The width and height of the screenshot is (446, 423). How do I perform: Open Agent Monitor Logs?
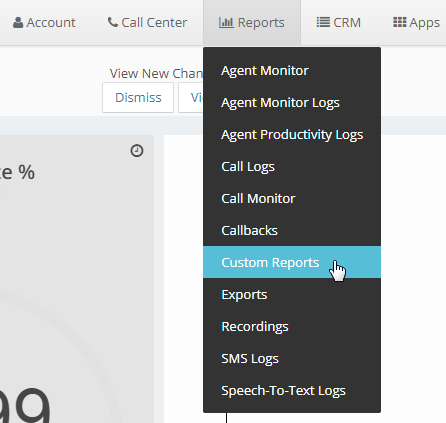point(292,103)
